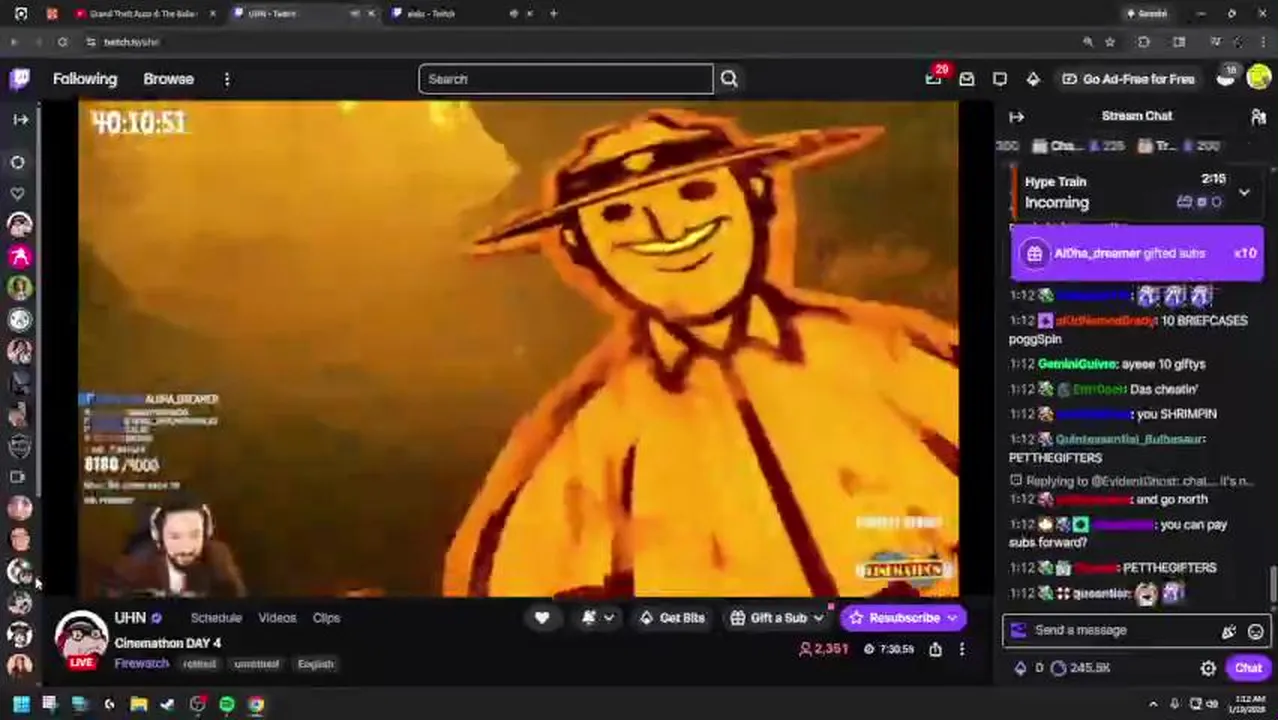Collapse the Stream Chat panel
This screenshot has width=1278, height=720.
(x=1017, y=117)
